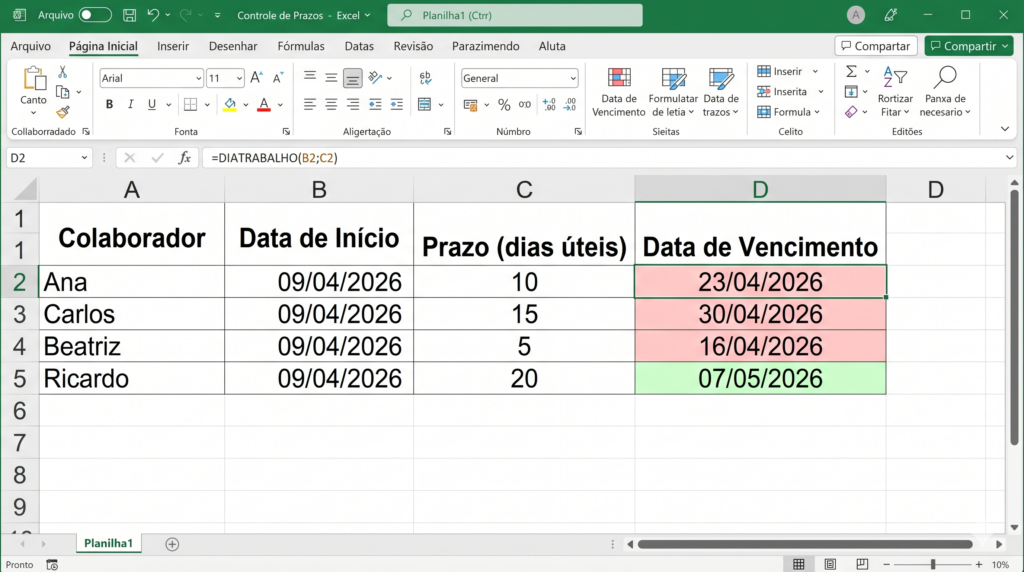This screenshot has height=572, width=1024.
Task: Toggle bottom align
Action: point(352,78)
